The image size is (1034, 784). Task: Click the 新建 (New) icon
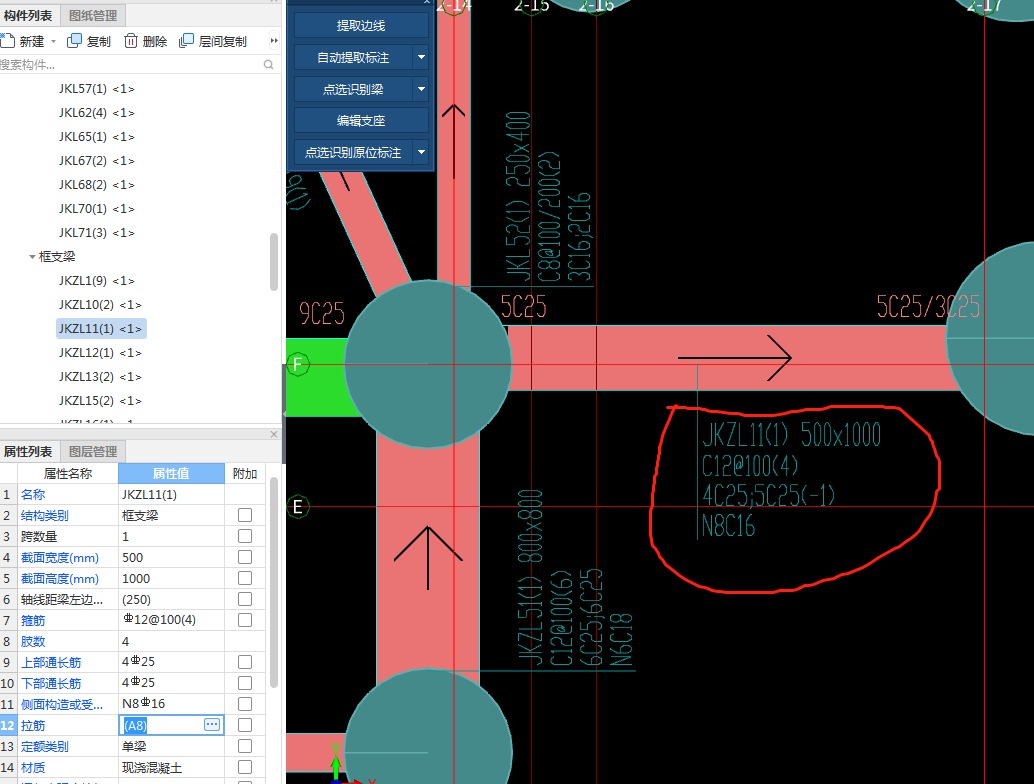(7, 41)
